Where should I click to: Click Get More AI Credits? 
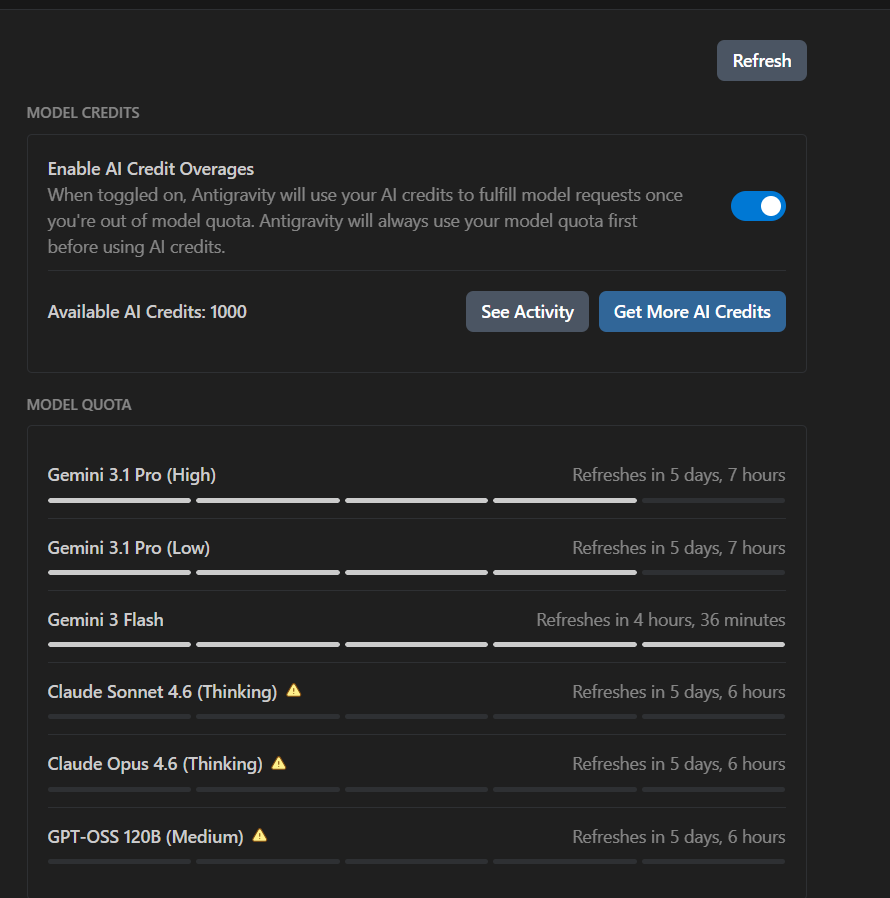[x=692, y=312]
